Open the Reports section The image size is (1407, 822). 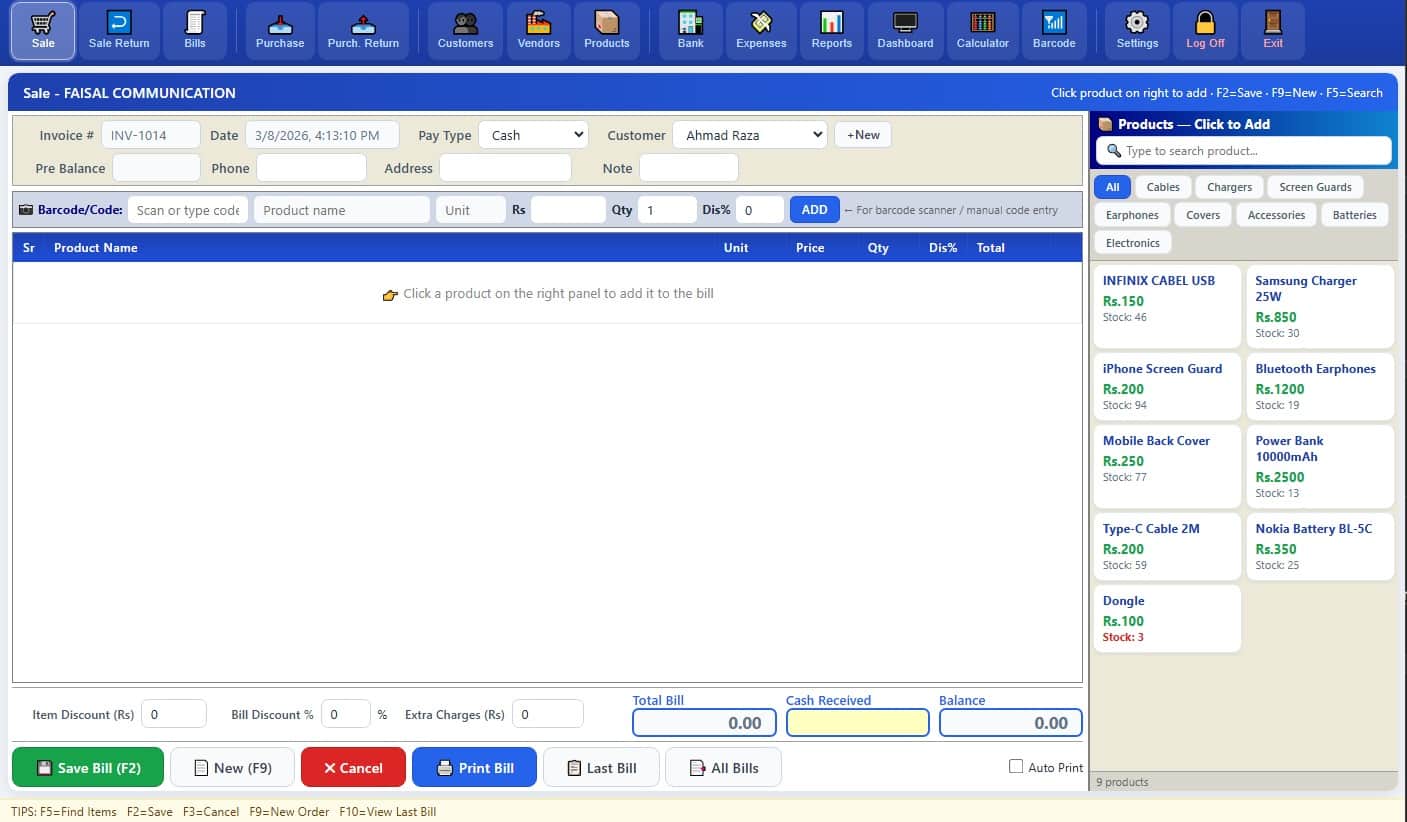(x=831, y=30)
